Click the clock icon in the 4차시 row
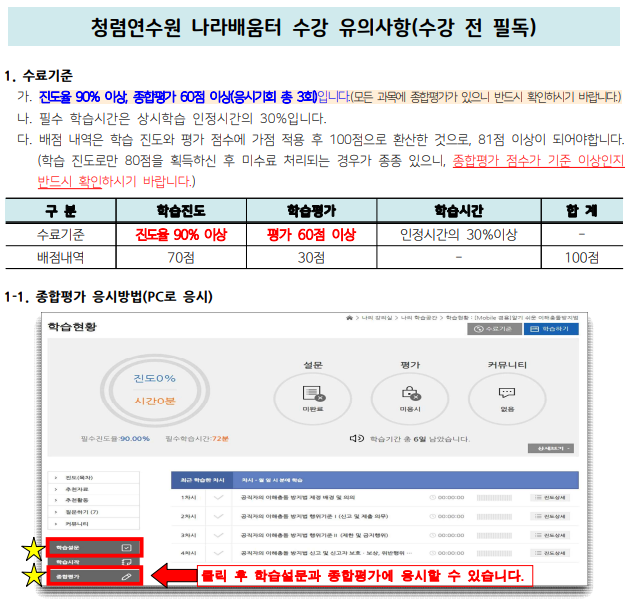 pos(432,553)
